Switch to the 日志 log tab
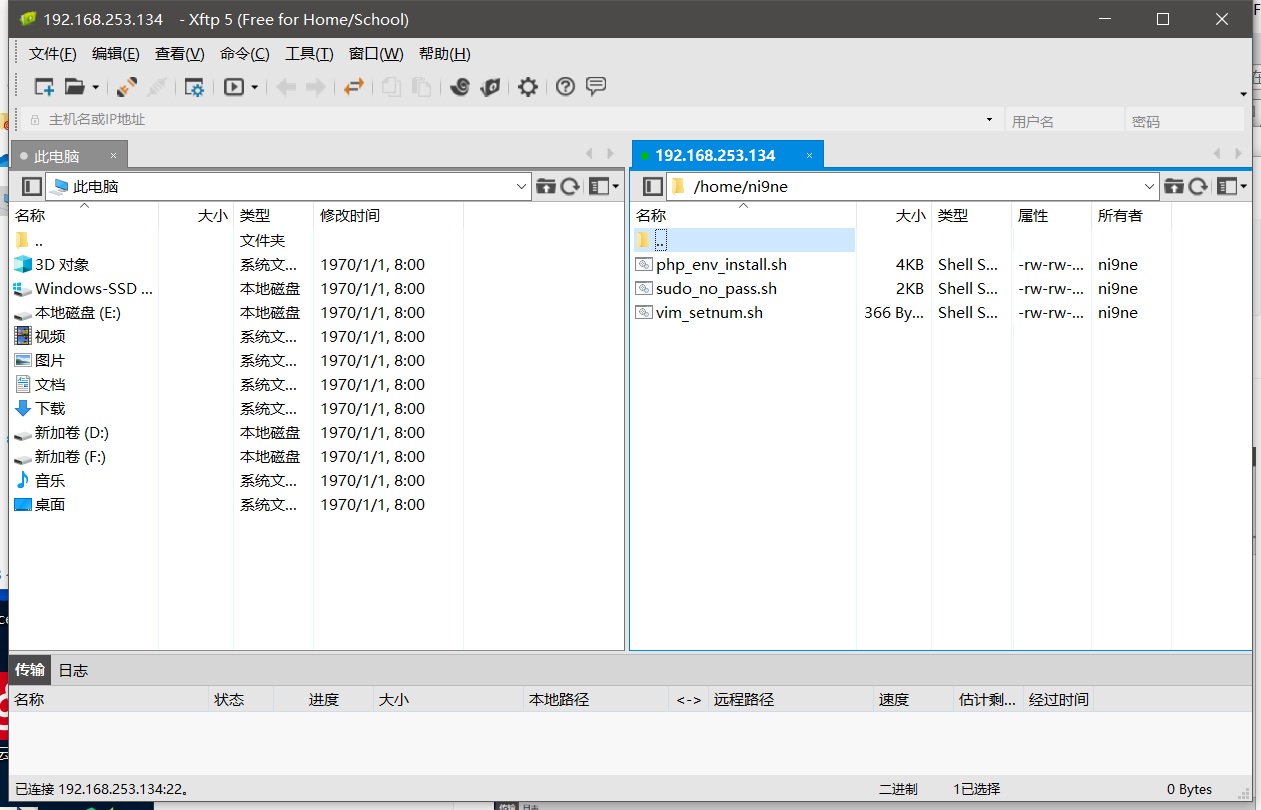The image size is (1261, 810). [x=73, y=670]
